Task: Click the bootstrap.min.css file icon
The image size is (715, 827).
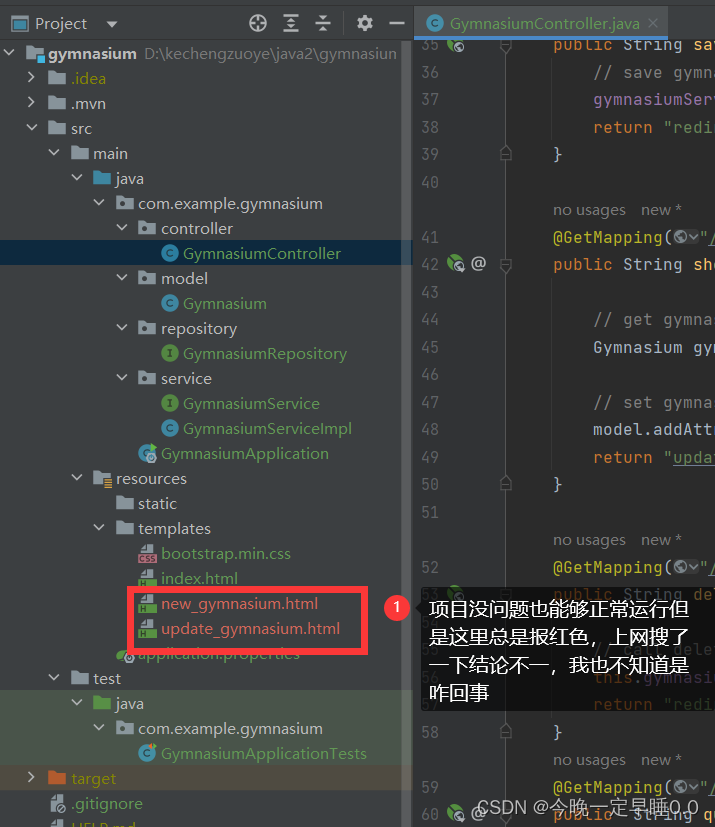Action: tap(147, 554)
